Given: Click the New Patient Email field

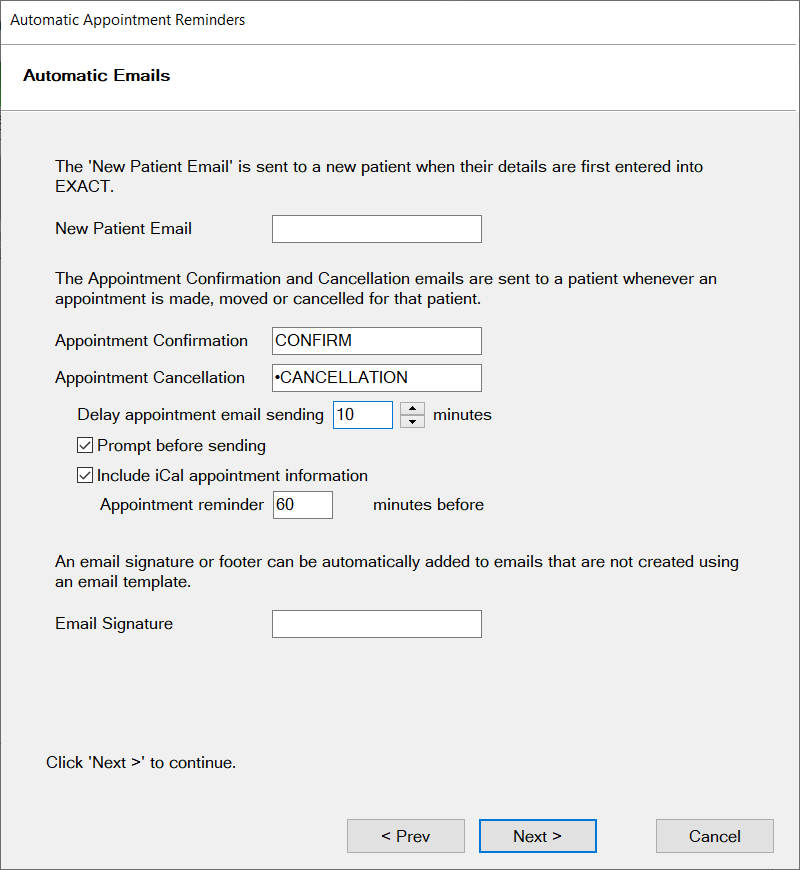Looking at the screenshot, I should (377, 229).
